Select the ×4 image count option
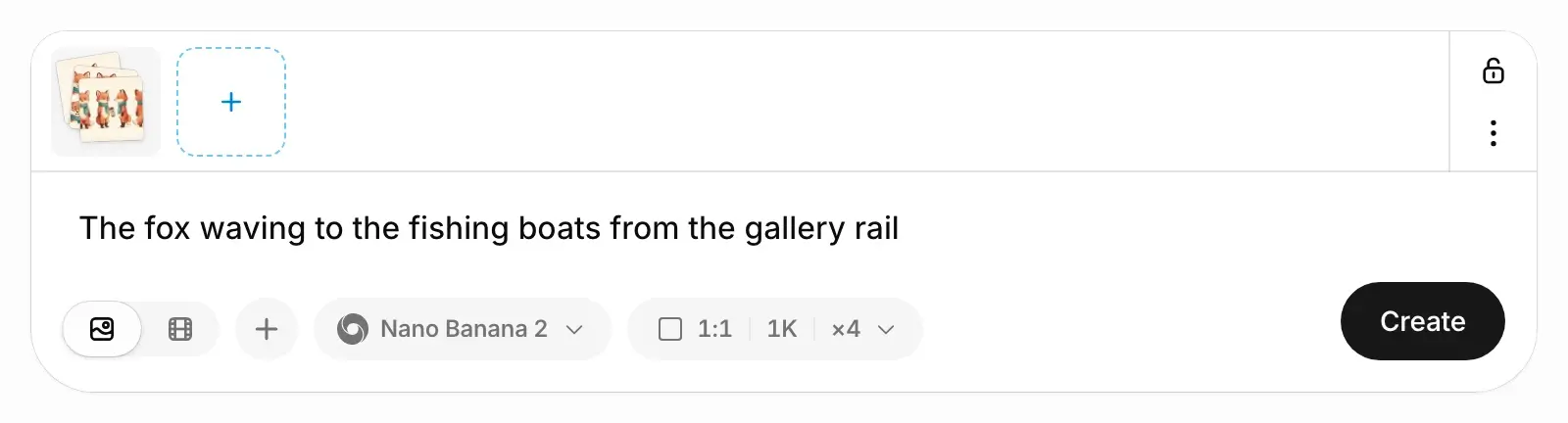This screenshot has width=1568, height=423. tap(846, 329)
